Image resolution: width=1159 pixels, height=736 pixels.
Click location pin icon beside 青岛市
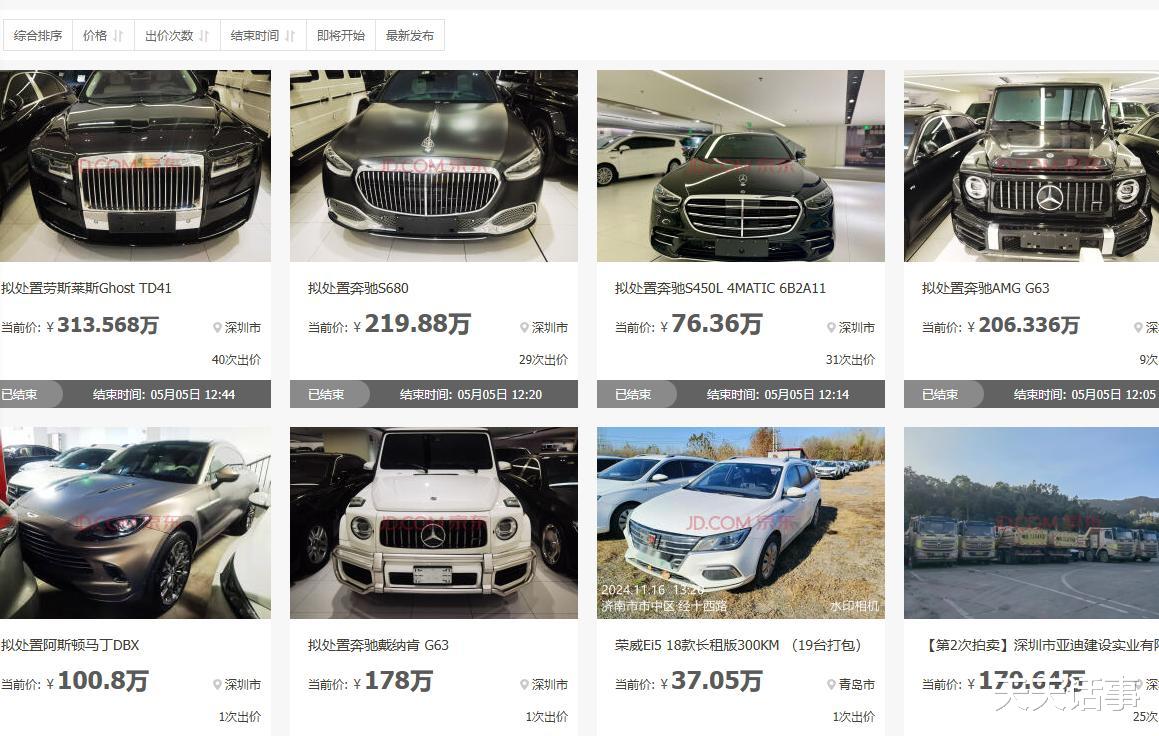click(x=832, y=684)
